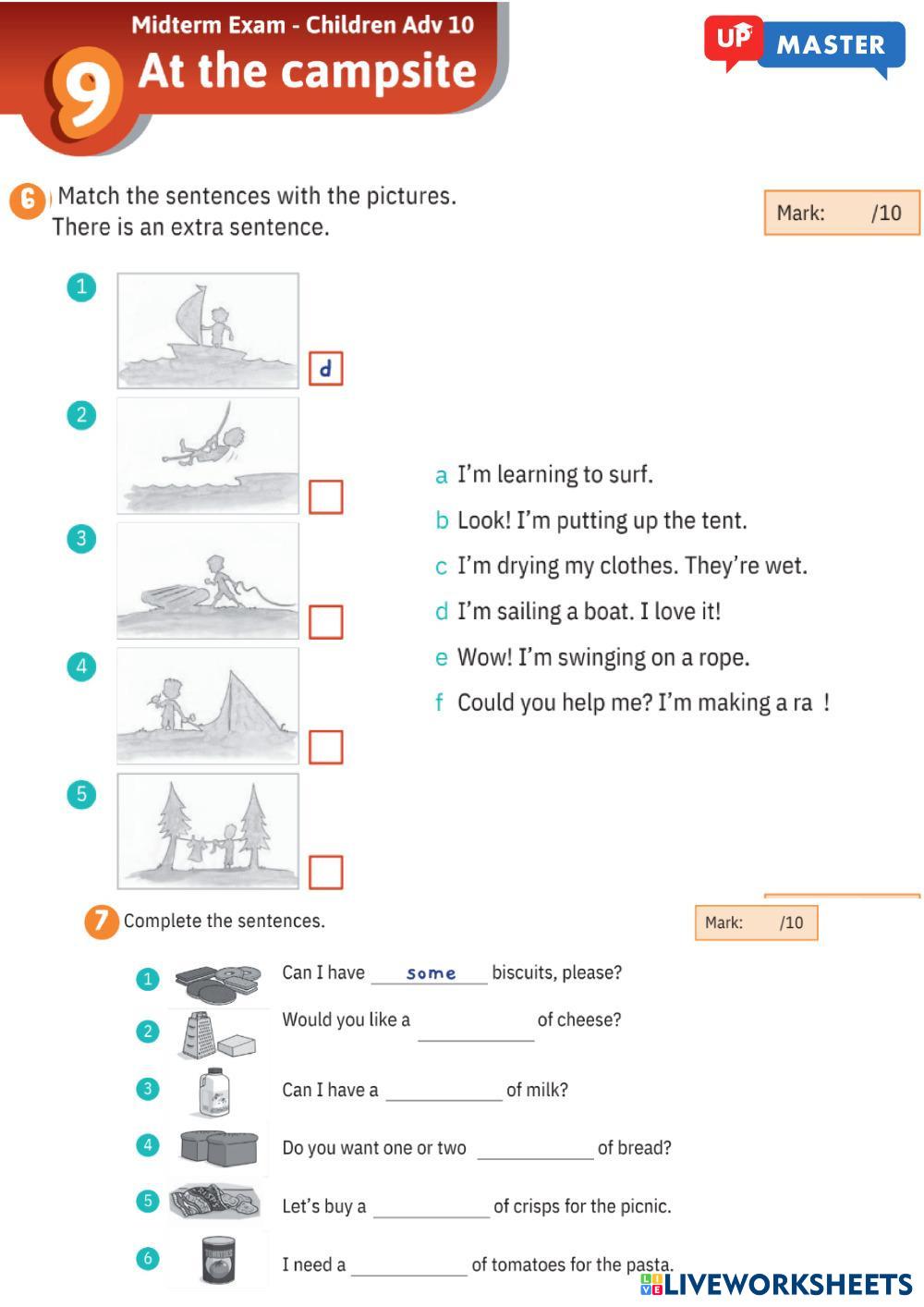Select the answer box for picture 2
This screenshot has height=1307, width=924.
[x=325, y=497]
